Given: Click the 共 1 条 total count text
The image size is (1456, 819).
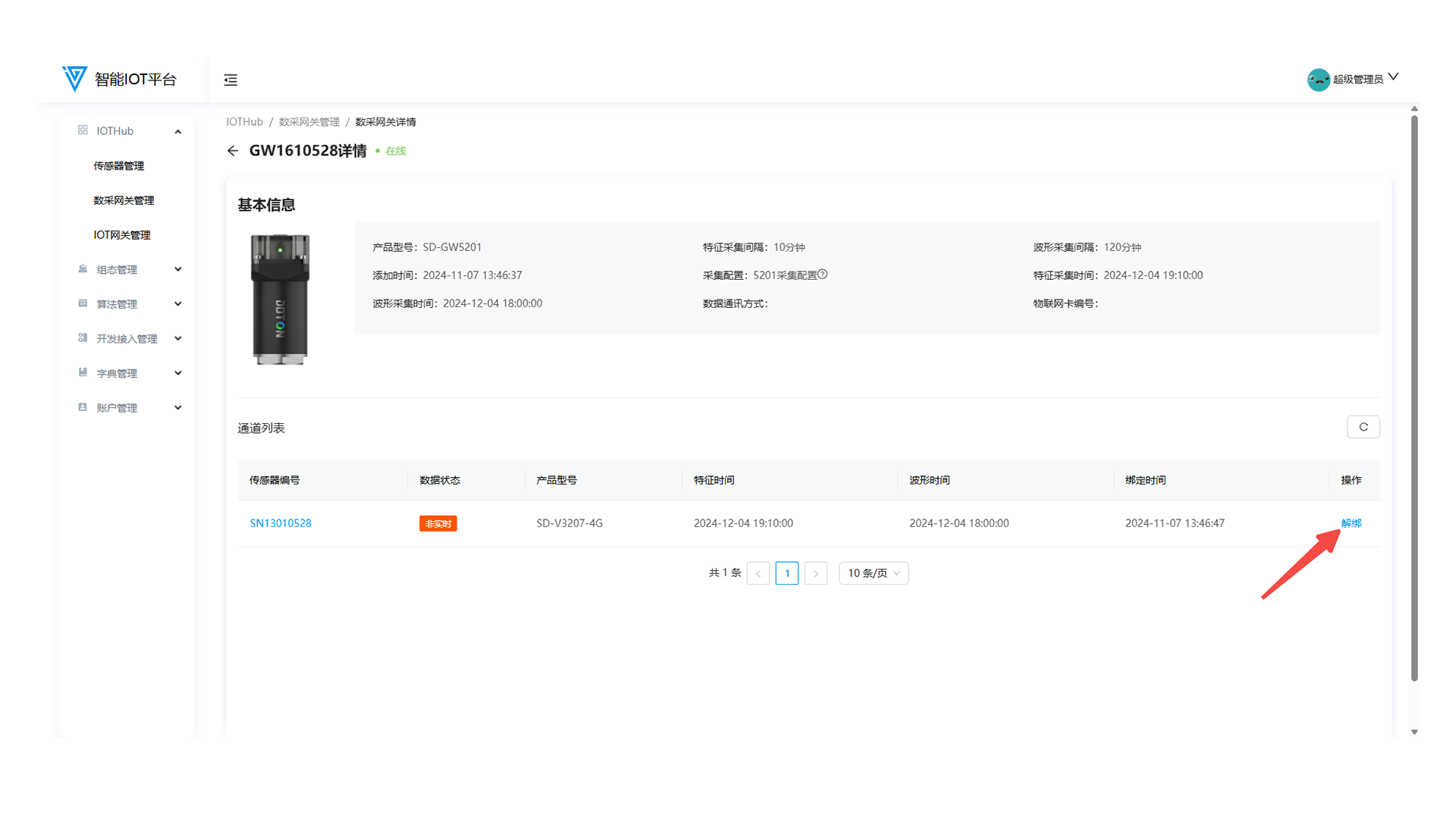Looking at the screenshot, I should tap(725, 573).
